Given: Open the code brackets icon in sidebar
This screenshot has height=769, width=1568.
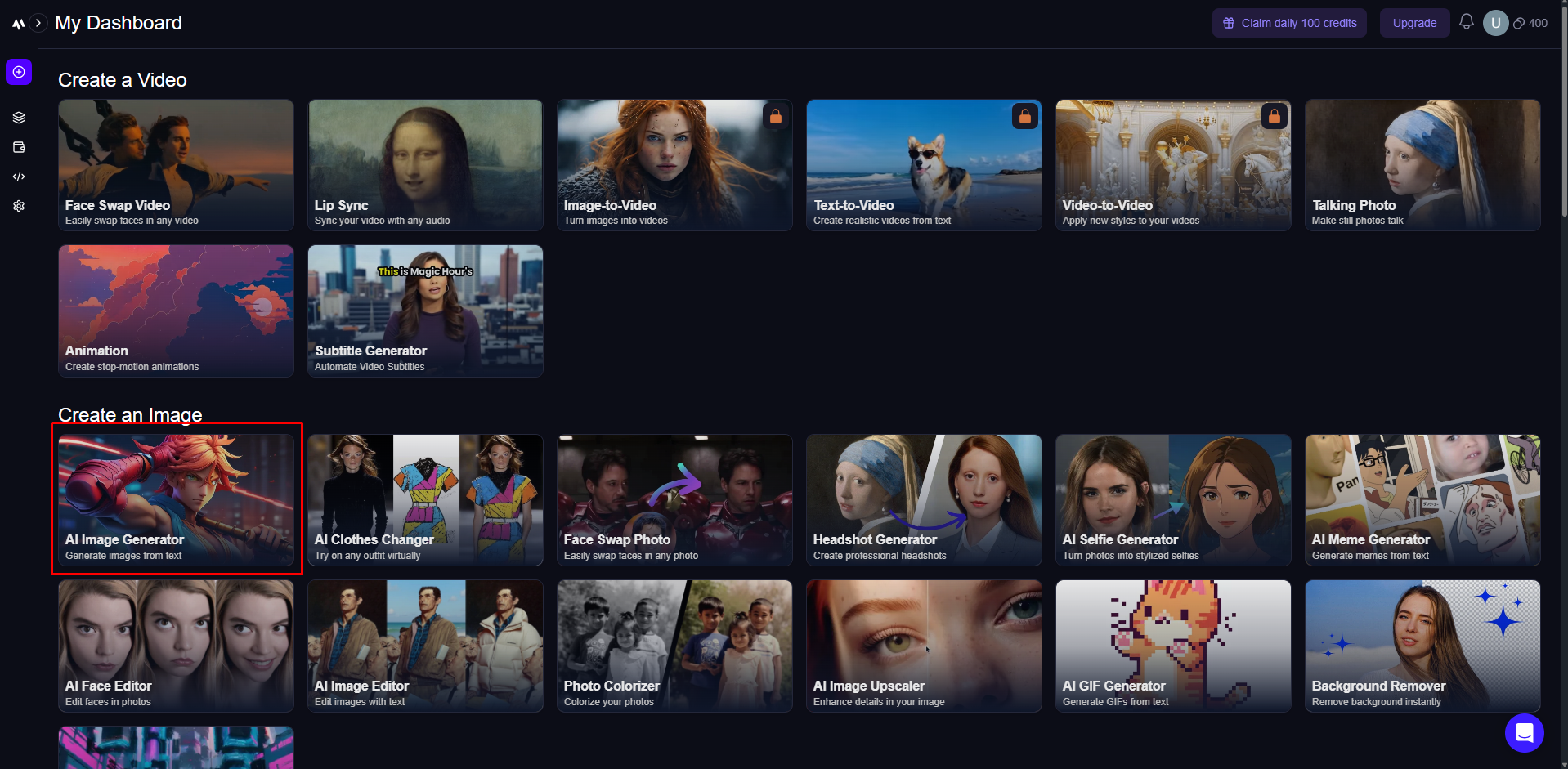Looking at the screenshot, I should [19, 177].
